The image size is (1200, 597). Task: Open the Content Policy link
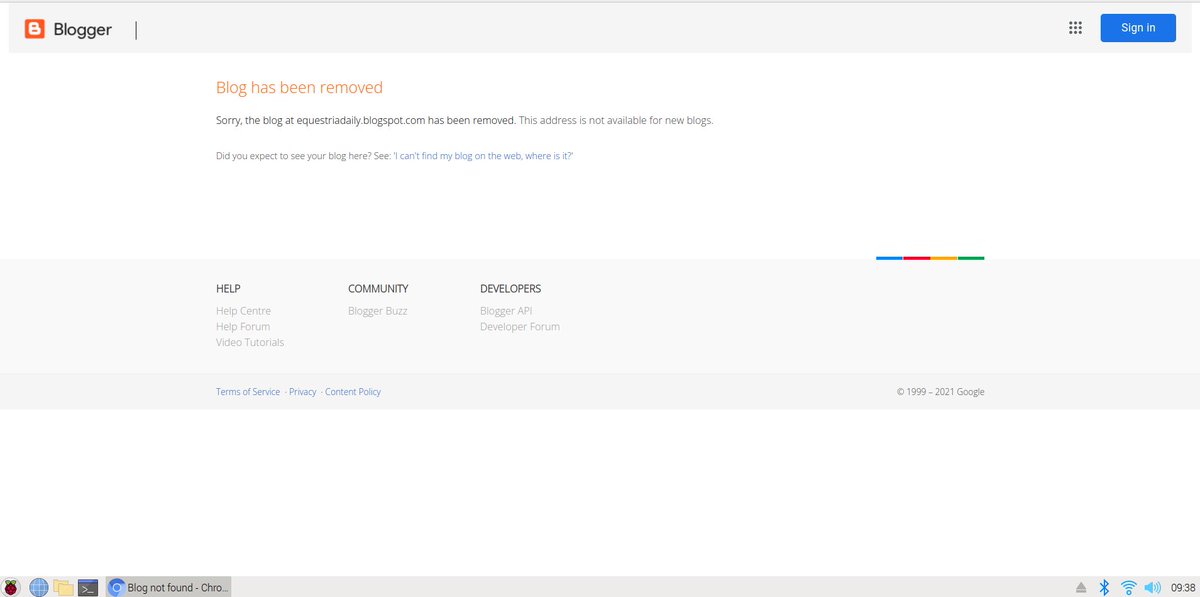(353, 392)
